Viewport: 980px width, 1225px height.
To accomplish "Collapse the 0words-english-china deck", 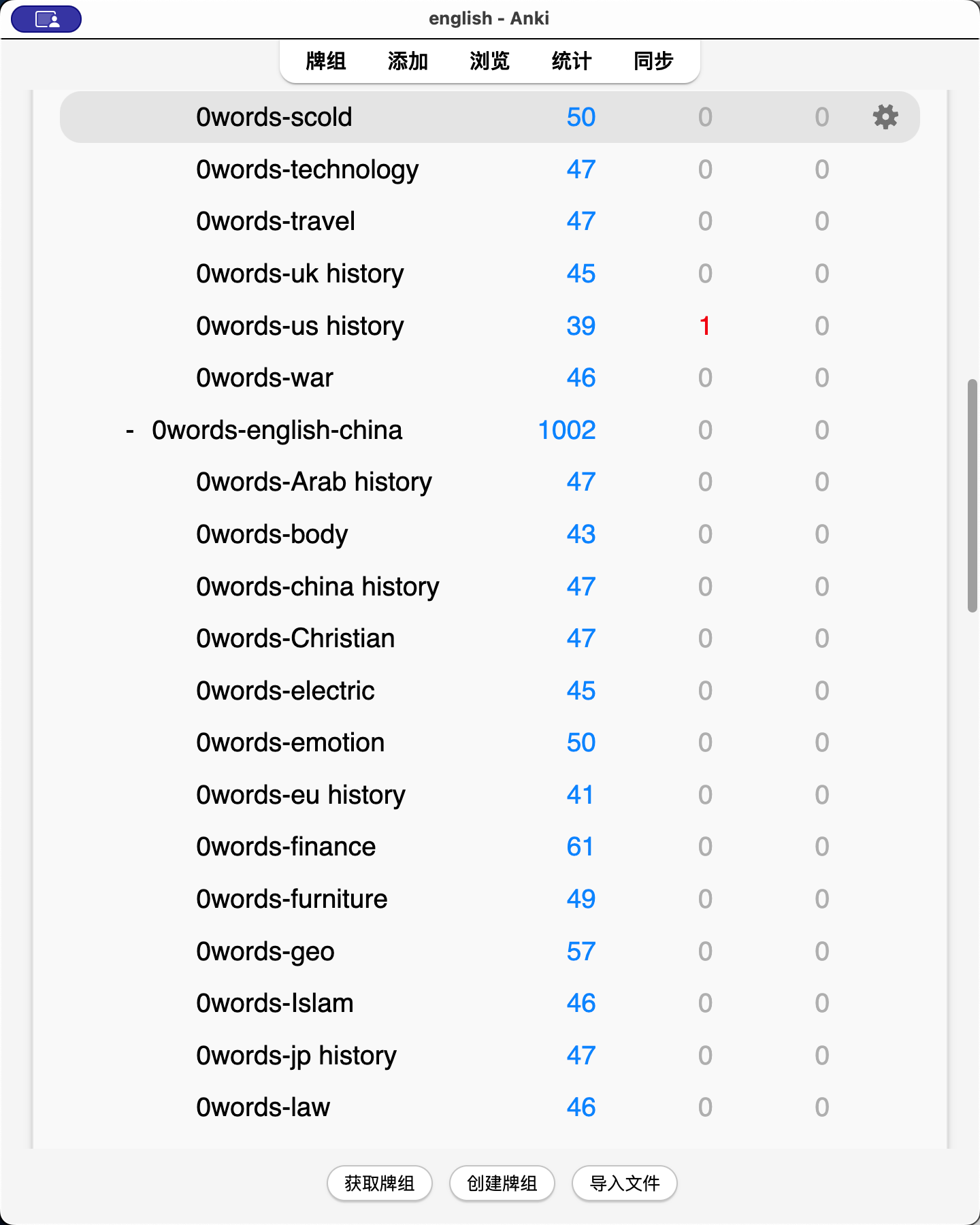I will point(129,431).
